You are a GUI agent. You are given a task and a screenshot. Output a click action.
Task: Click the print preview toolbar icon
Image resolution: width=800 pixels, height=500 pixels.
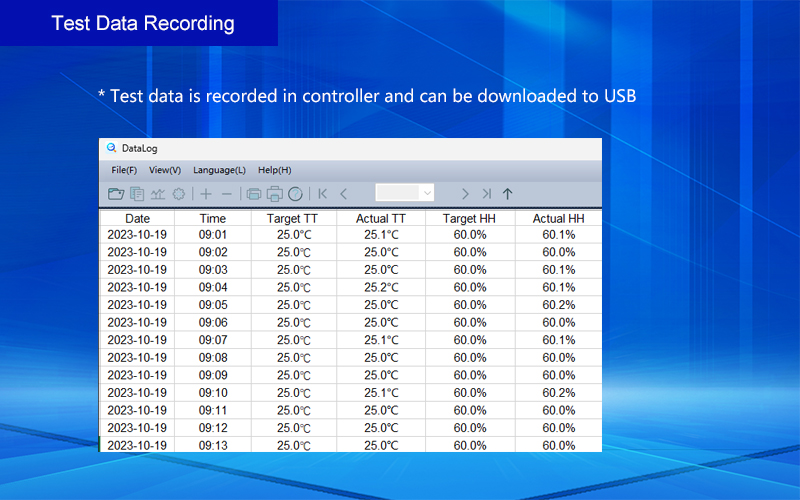[x=254, y=194]
